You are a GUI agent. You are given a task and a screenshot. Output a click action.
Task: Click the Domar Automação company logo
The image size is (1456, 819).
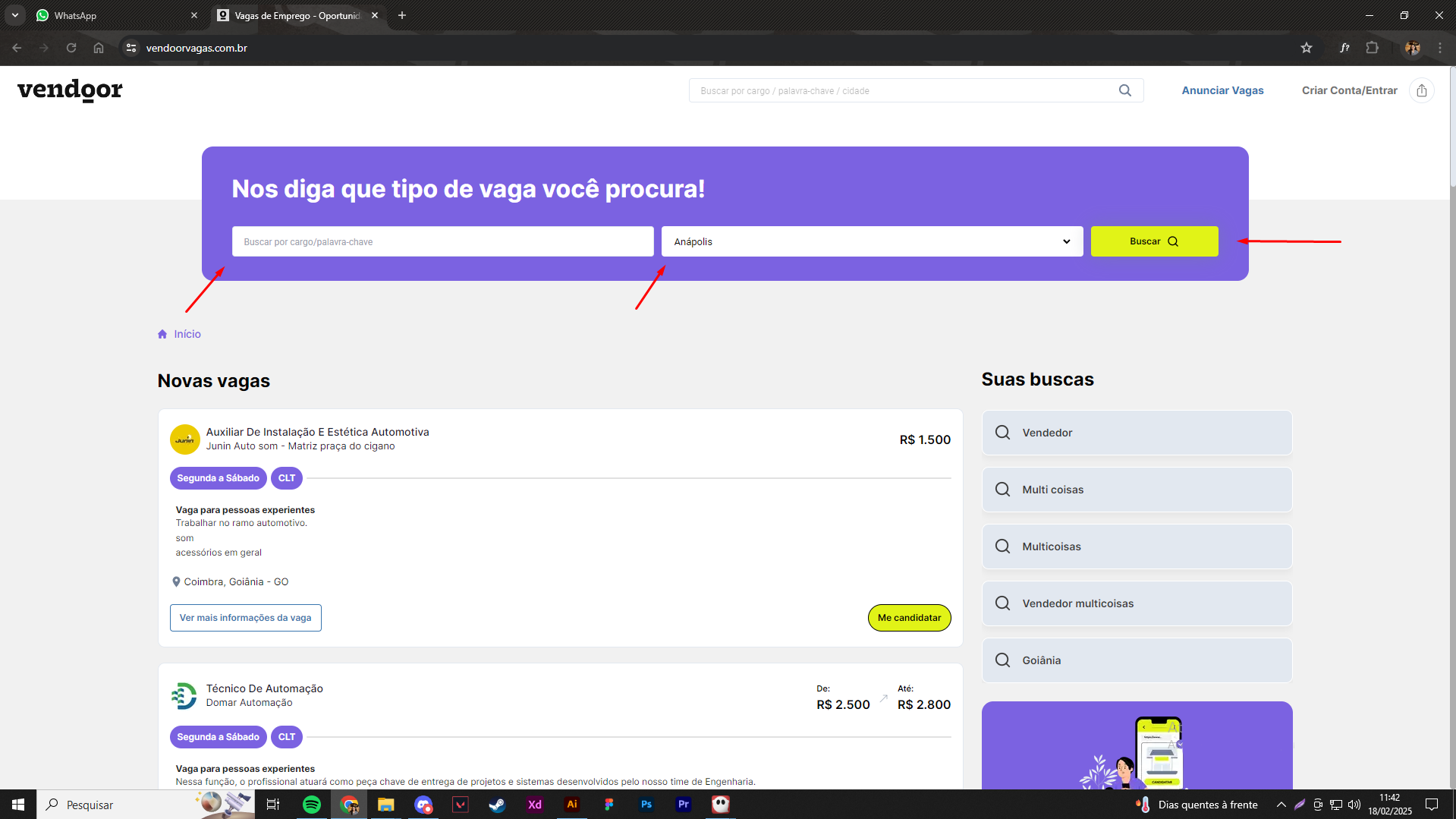(184, 695)
